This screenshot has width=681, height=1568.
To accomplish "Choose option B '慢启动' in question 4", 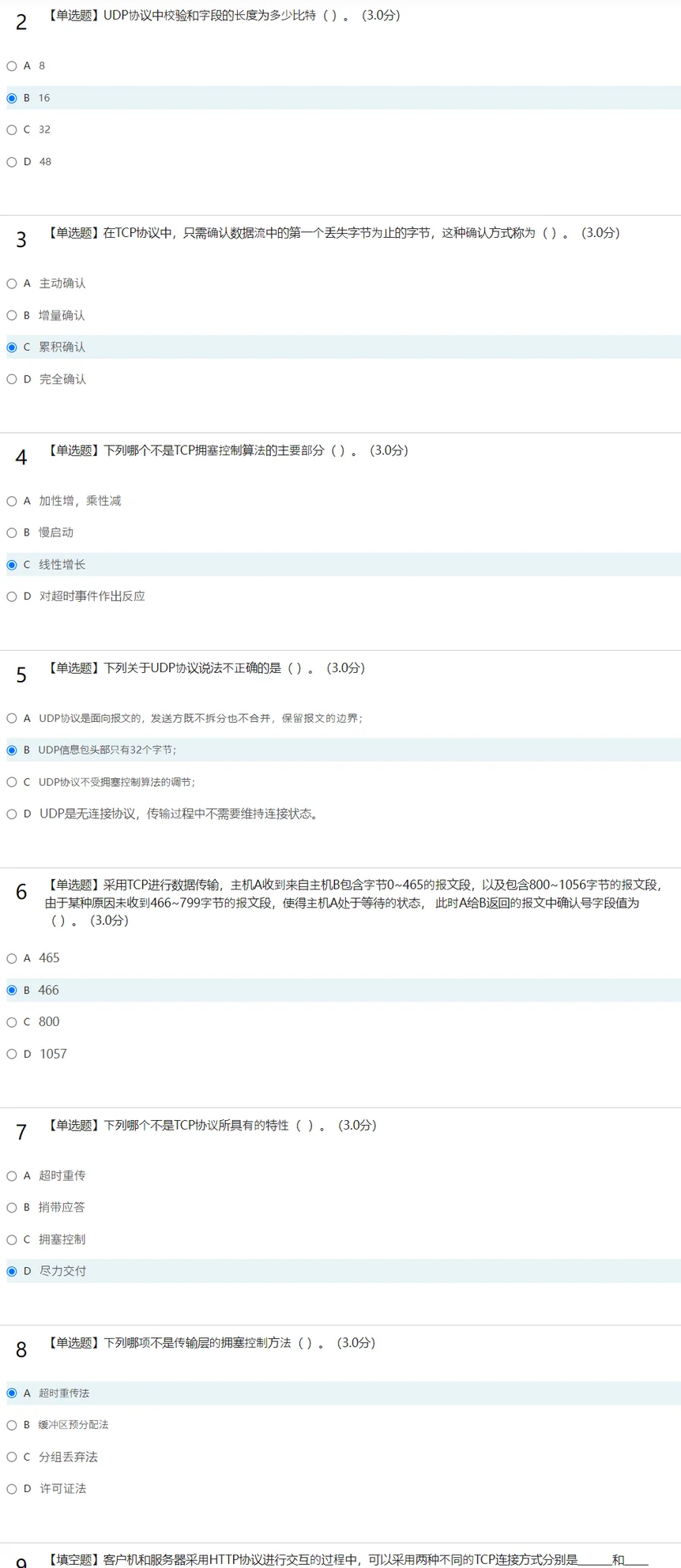I will tap(12, 532).
